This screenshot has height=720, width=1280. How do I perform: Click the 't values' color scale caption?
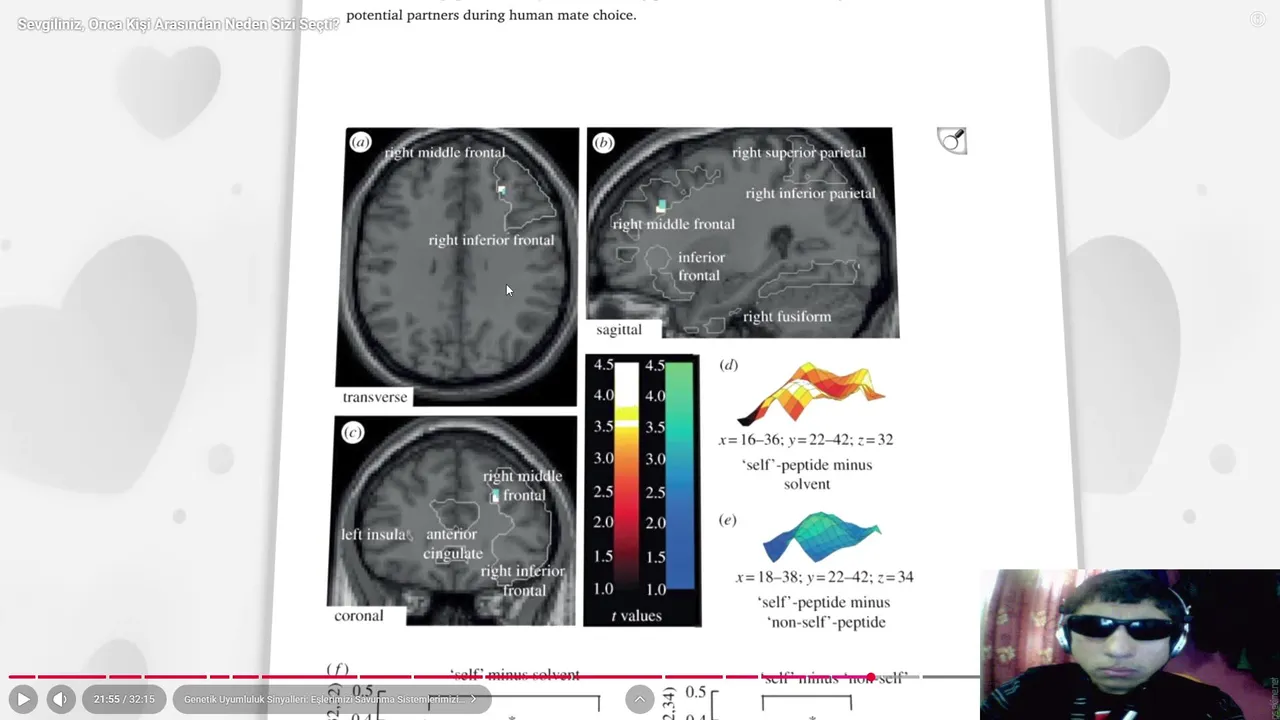click(x=636, y=615)
